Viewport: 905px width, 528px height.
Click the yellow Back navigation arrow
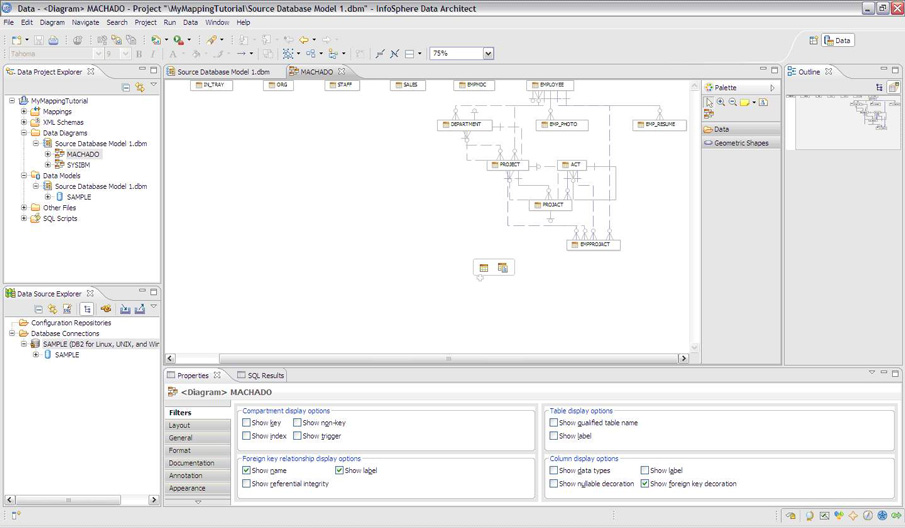304,40
